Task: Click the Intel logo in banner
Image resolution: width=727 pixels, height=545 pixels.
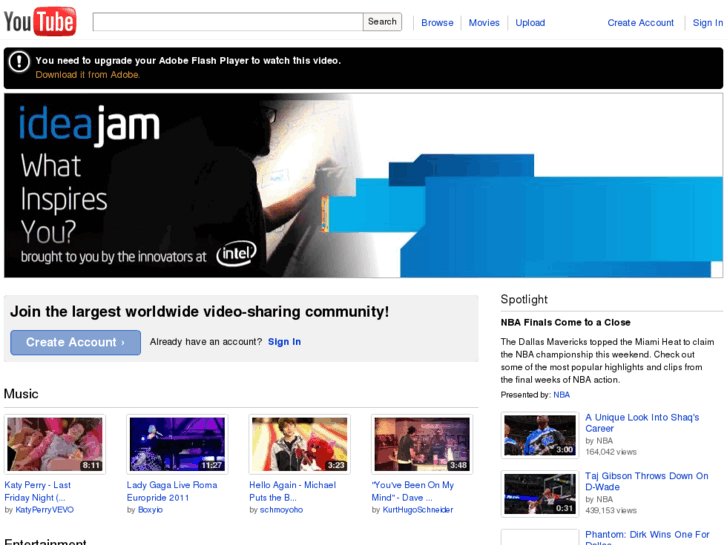Action: (x=236, y=254)
